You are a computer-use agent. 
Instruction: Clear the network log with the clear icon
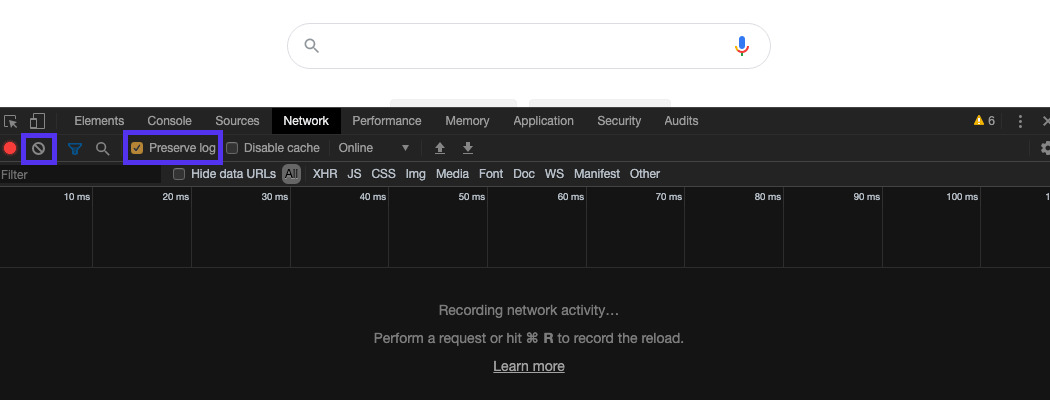click(x=39, y=148)
